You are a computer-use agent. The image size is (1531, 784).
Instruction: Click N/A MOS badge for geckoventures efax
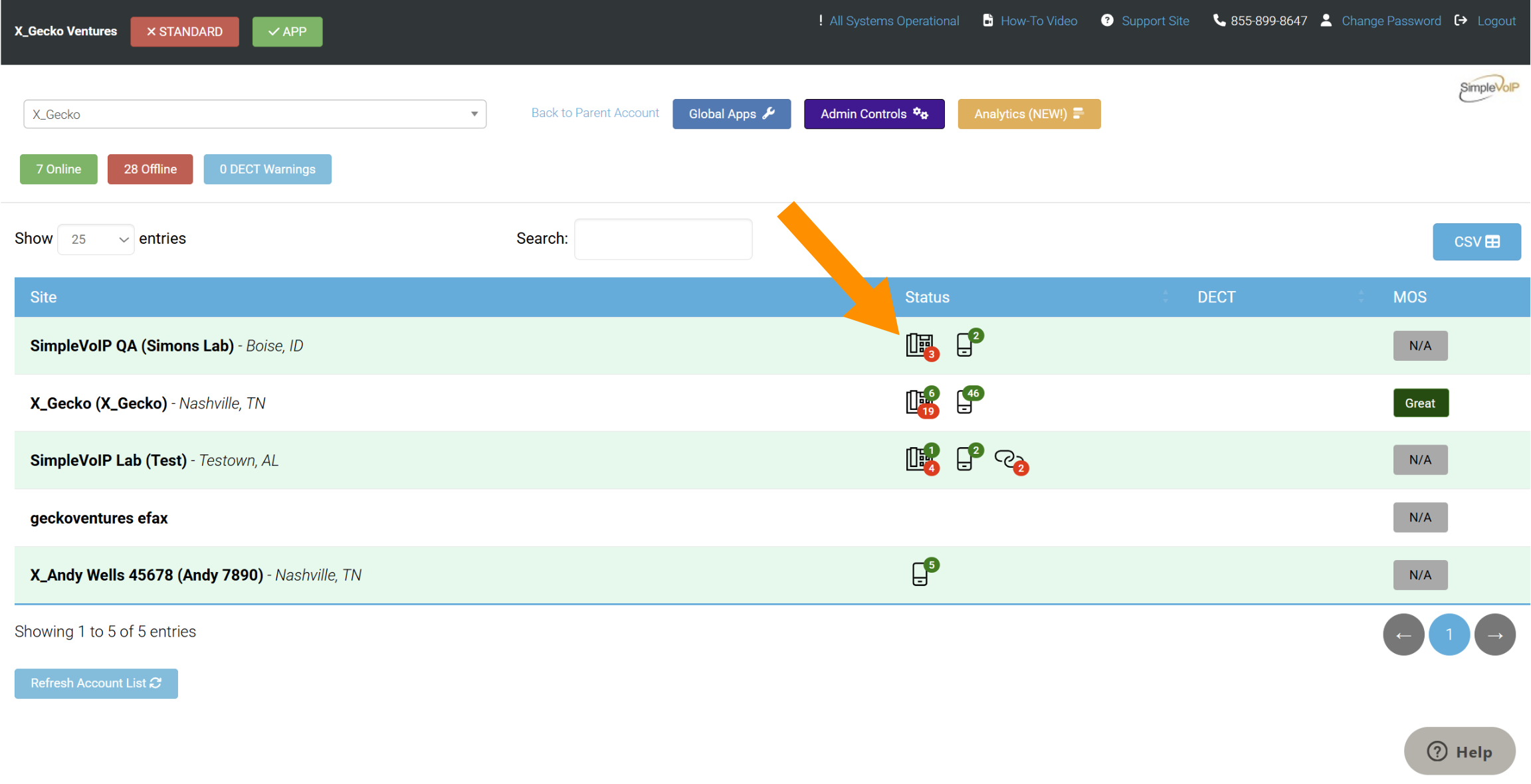pos(1421,518)
